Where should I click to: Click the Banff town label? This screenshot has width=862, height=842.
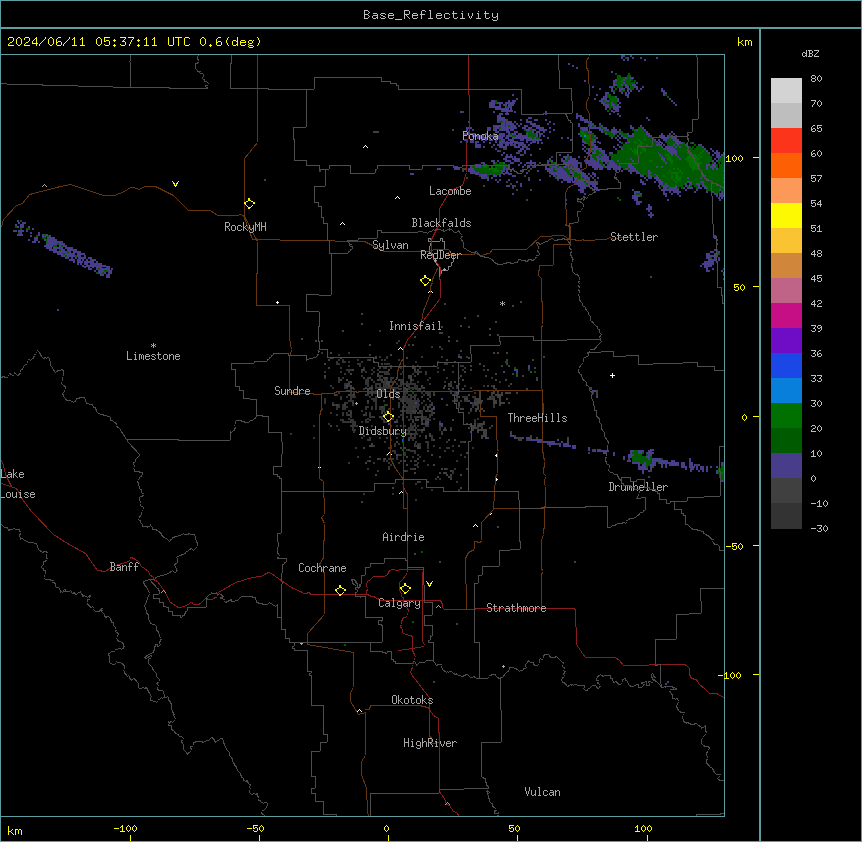tap(124, 567)
